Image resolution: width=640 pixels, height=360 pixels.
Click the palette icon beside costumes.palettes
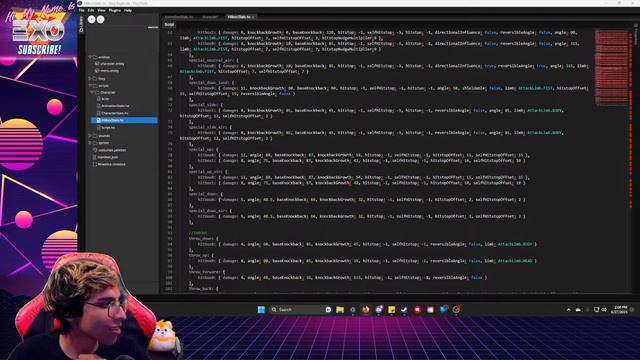(95, 150)
